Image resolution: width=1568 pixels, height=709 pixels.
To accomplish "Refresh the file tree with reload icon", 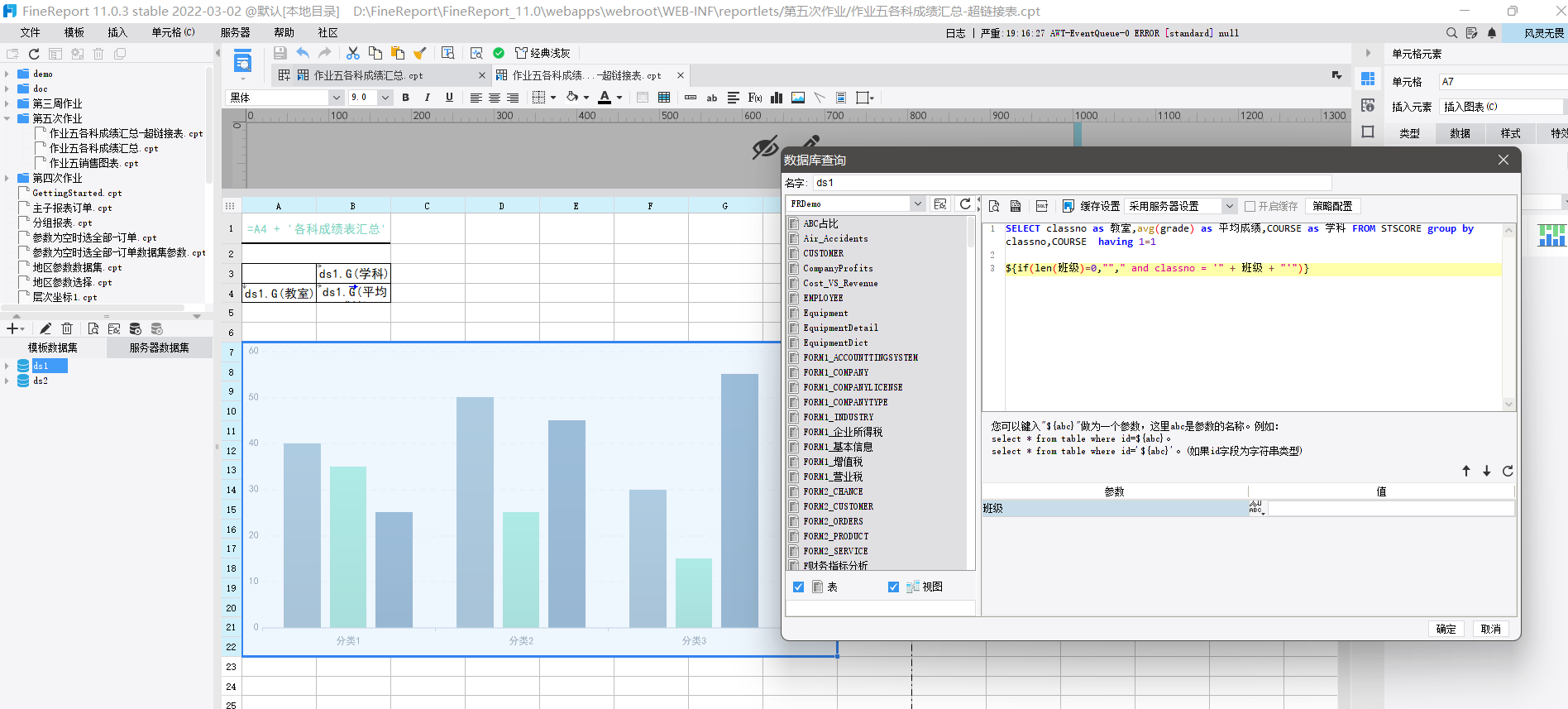I will [34, 54].
